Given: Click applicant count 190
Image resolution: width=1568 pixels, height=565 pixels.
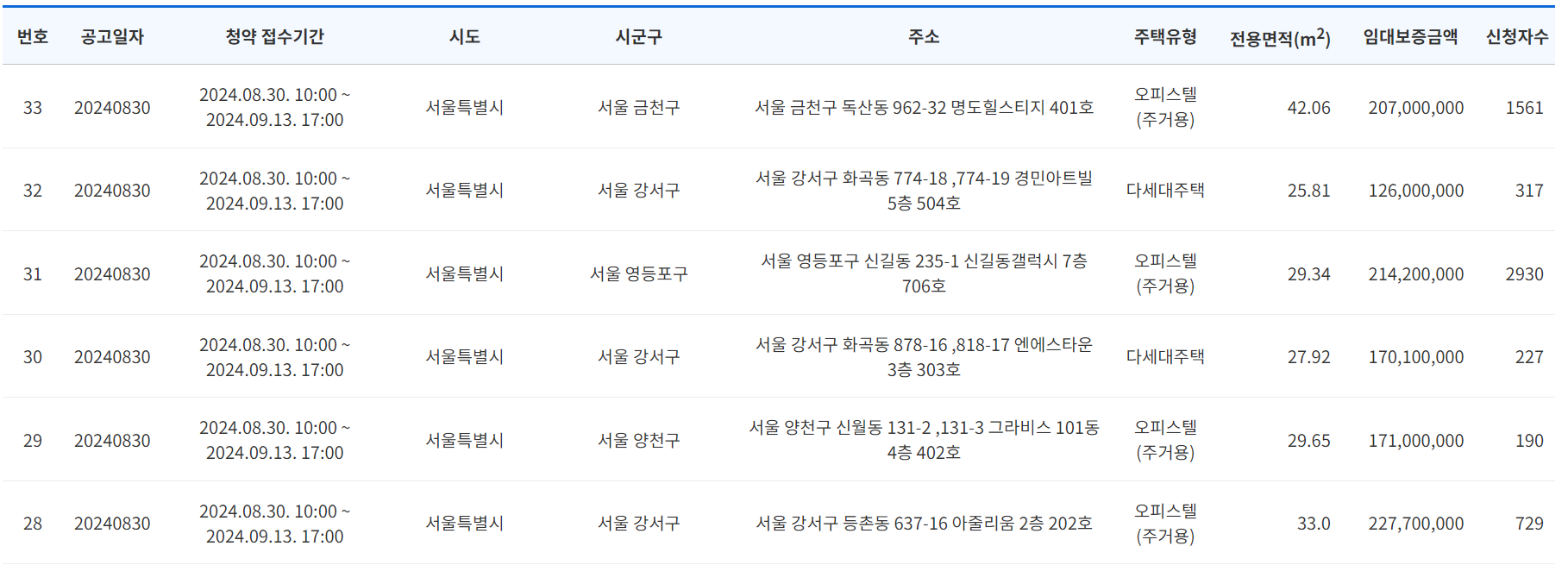Looking at the screenshot, I should (x=1529, y=441).
